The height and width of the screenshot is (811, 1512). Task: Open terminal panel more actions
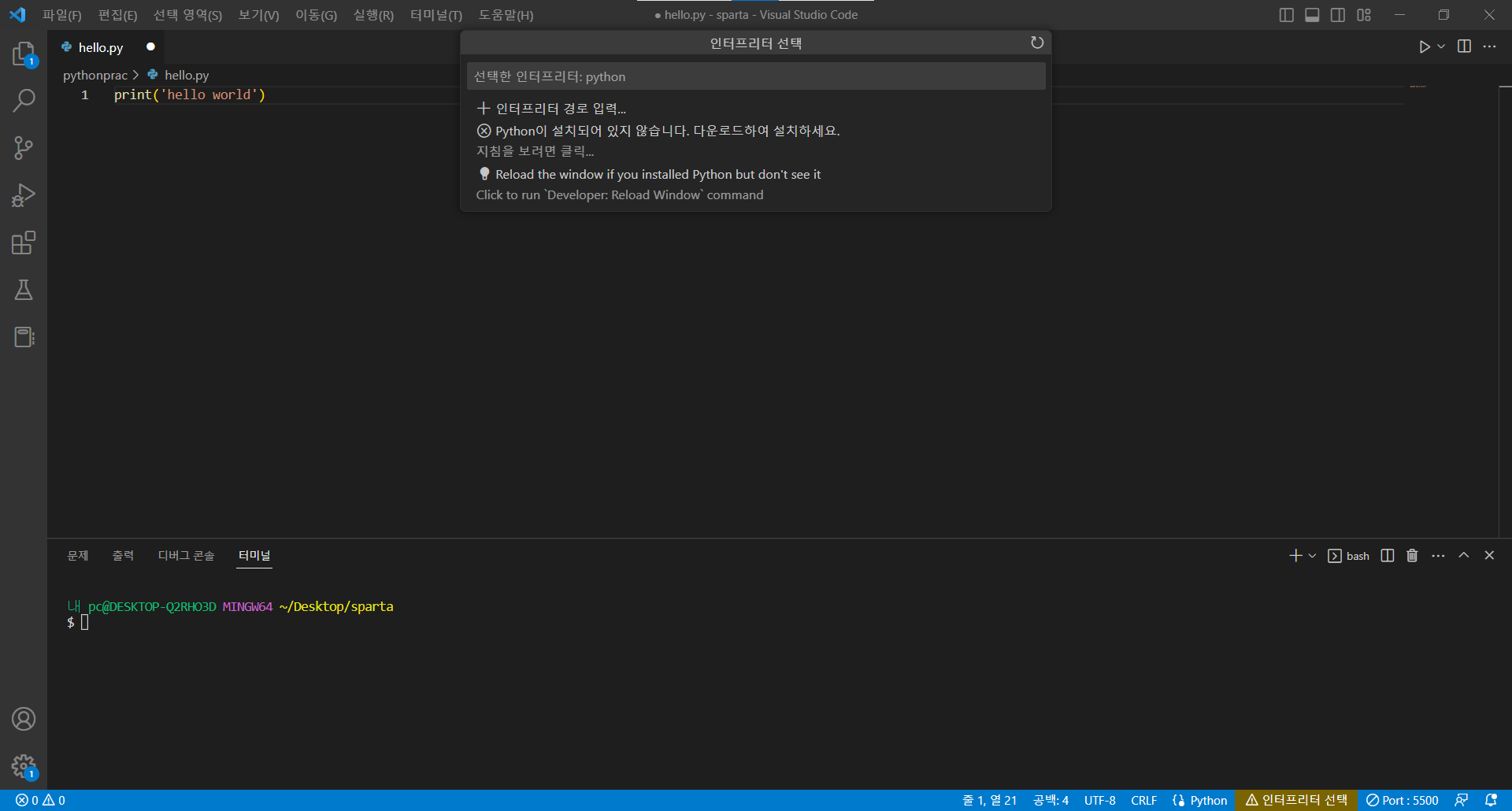click(x=1438, y=556)
